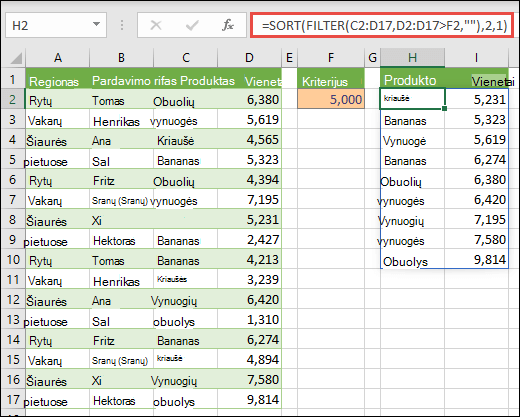Select column H header
The height and width of the screenshot is (417, 520).
(x=412, y=58)
